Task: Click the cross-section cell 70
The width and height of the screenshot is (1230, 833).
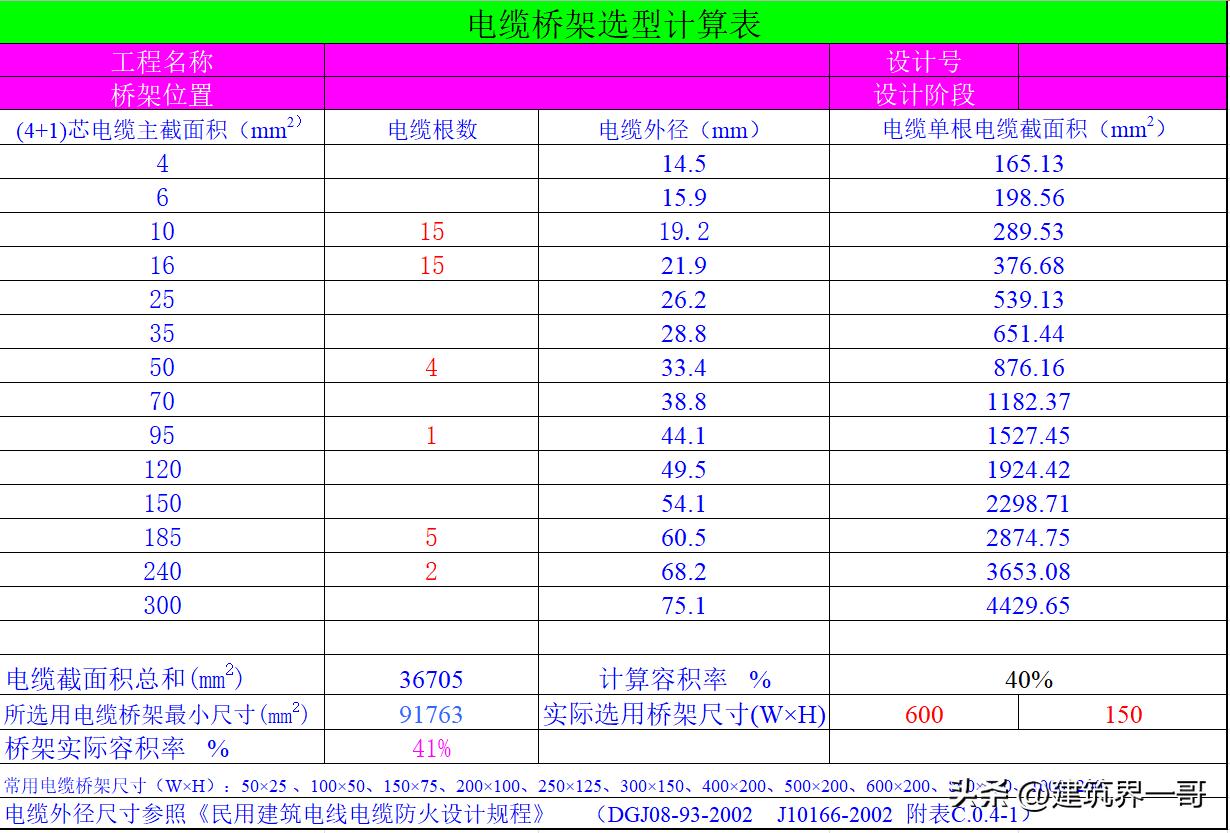Action: click(162, 401)
